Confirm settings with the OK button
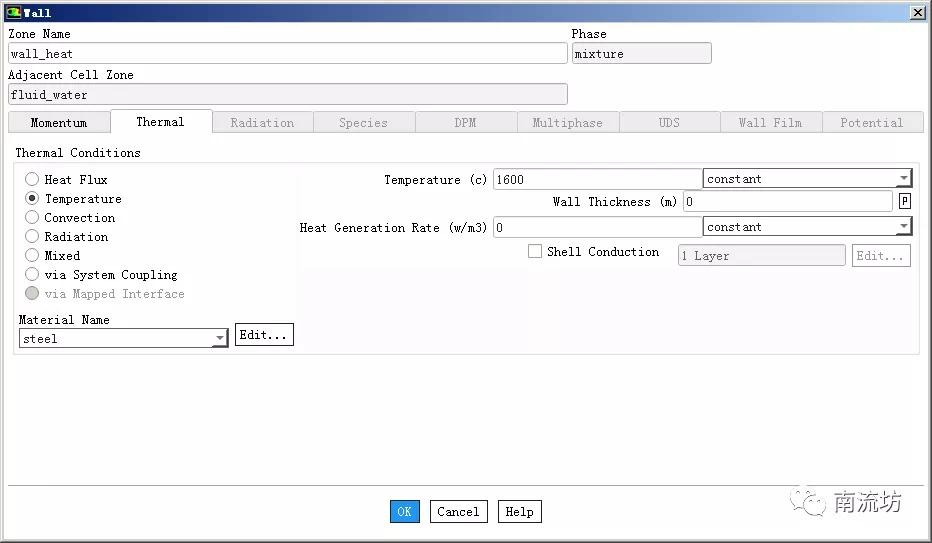The height and width of the screenshot is (543, 932). [405, 512]
